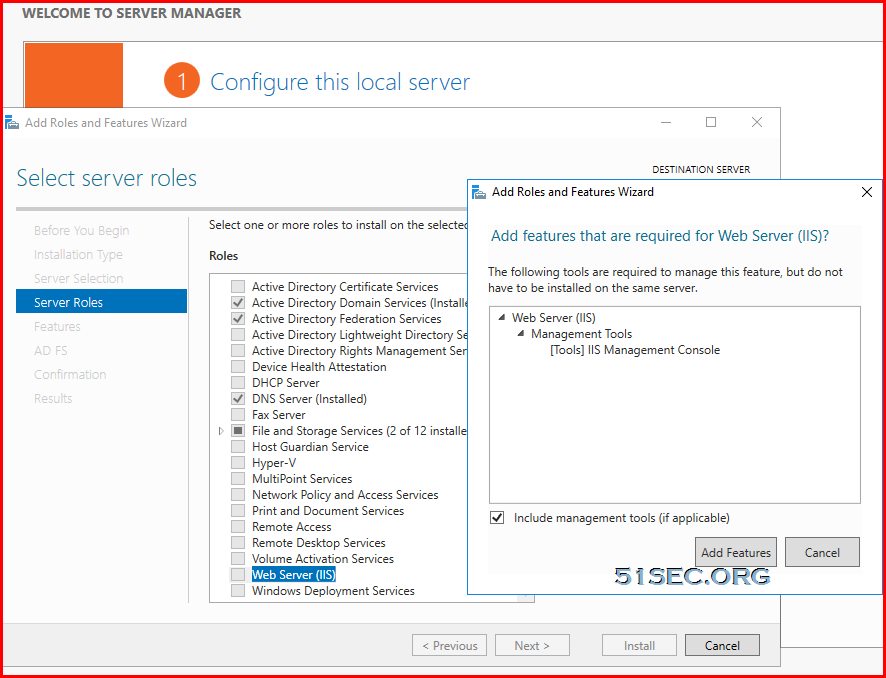The width and height of the screenshot is (886, 678).
Task: Select the Fax Server role checkbox
Action: coord(238,415)
